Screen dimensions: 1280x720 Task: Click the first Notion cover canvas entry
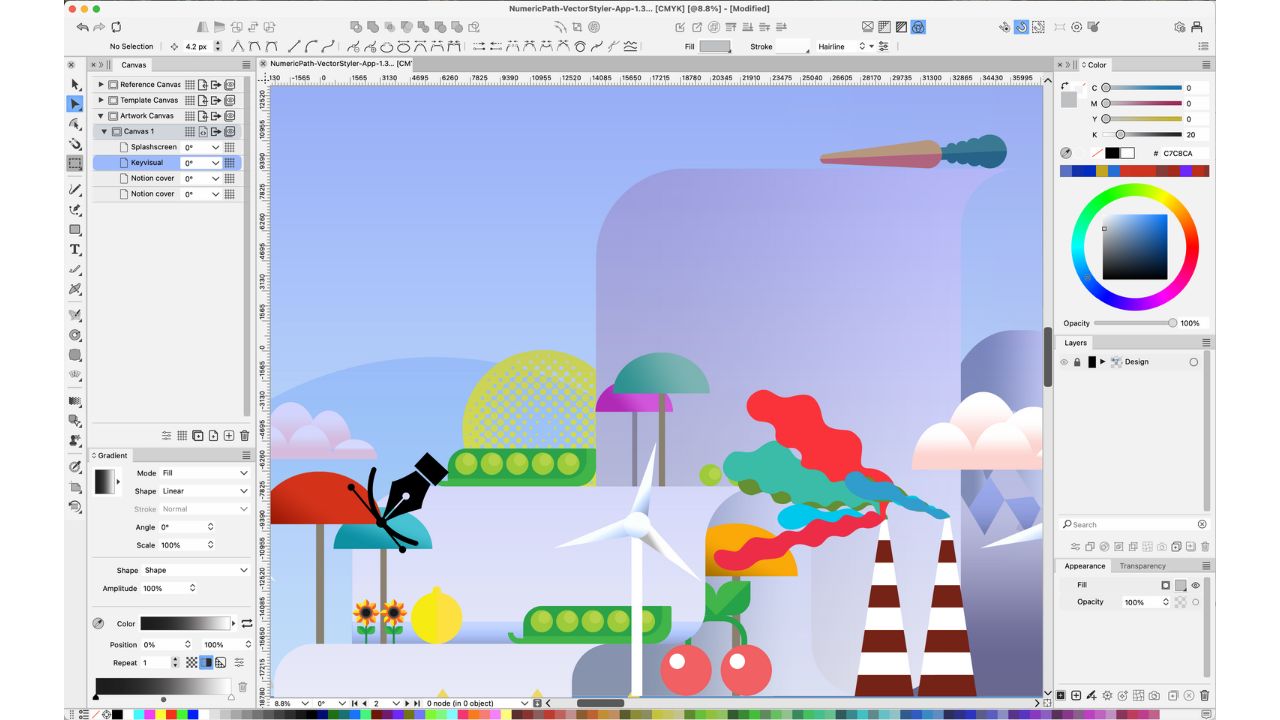[152, 178]
